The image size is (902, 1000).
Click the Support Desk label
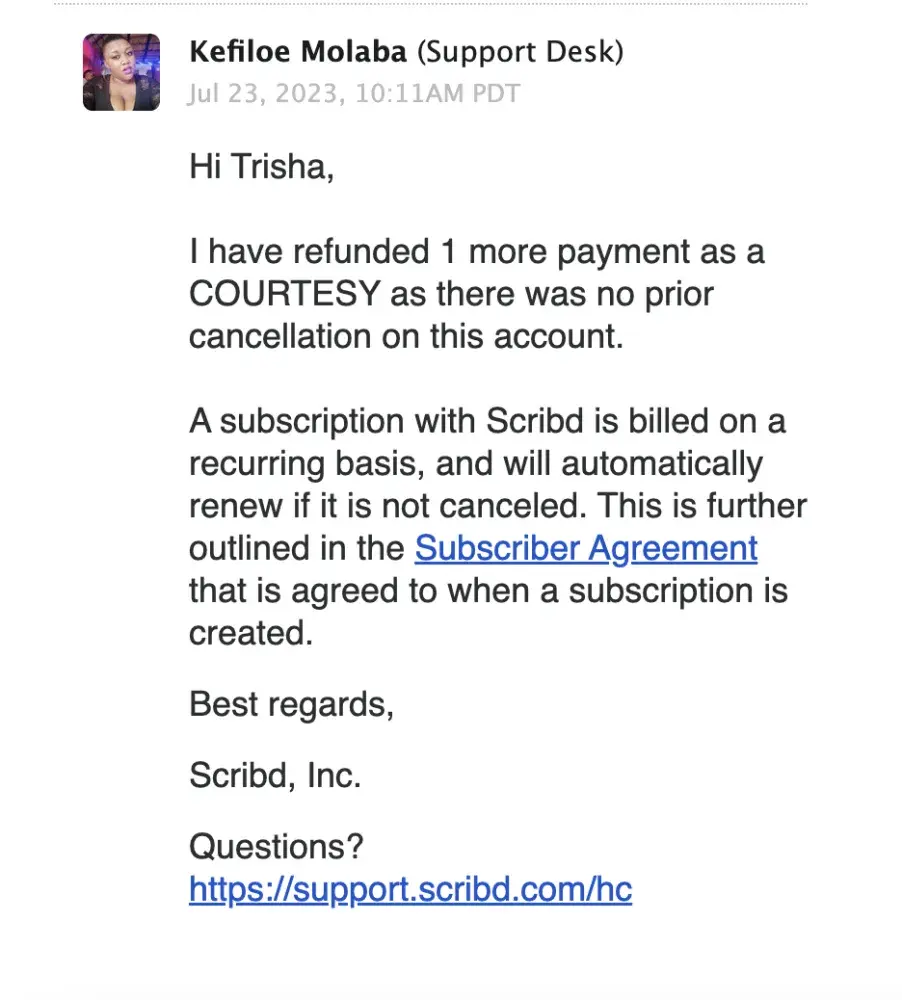pyautogui.click(x=519, y=51)
